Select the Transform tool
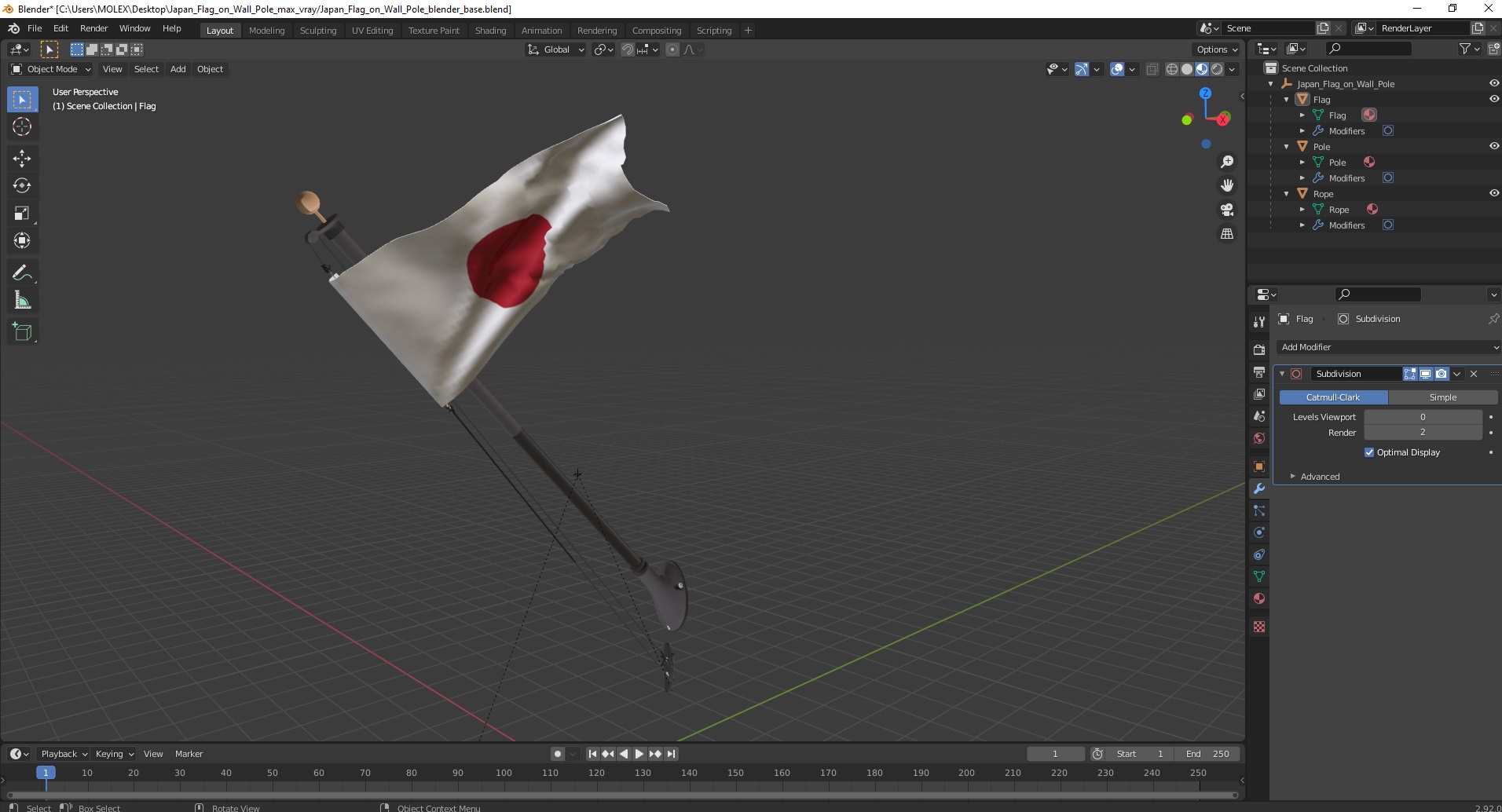Viewport: 1502px width, 812px height. 22,241
